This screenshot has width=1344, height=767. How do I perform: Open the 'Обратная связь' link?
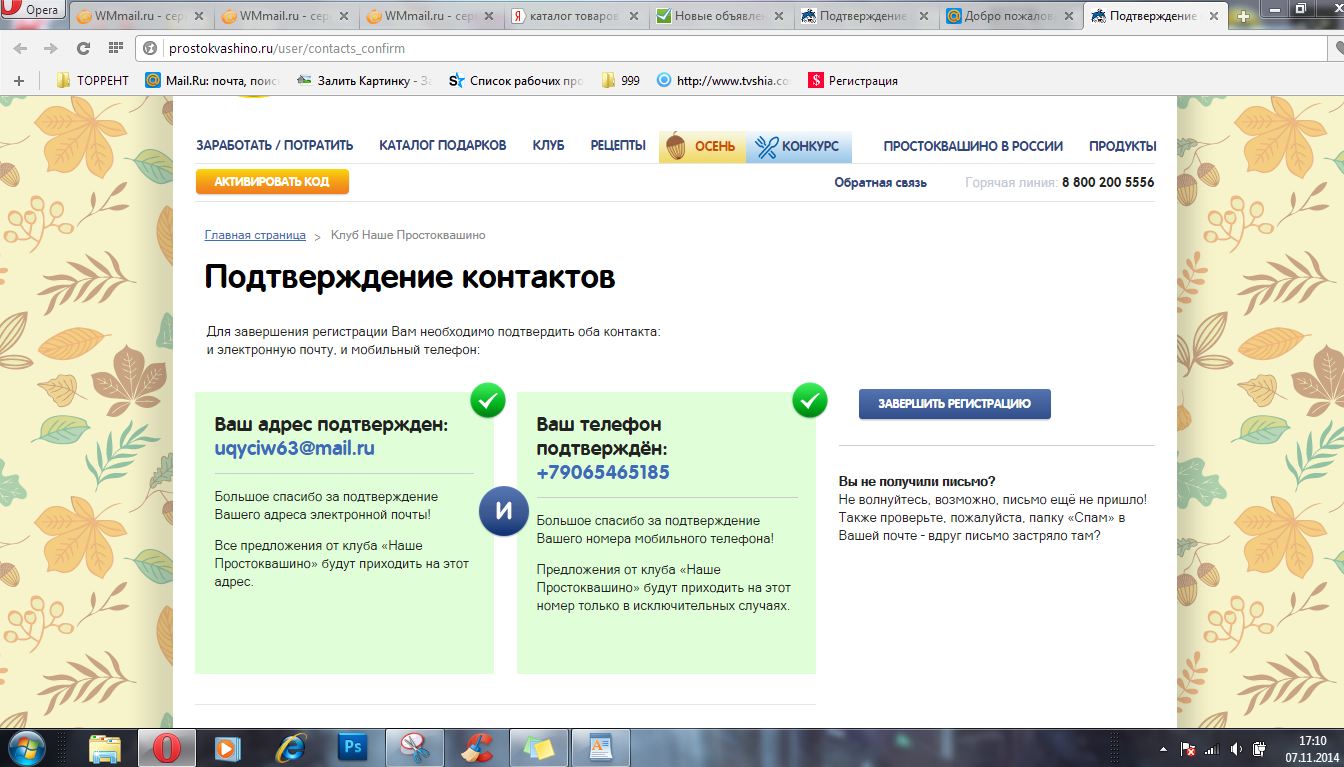[881, 182]
